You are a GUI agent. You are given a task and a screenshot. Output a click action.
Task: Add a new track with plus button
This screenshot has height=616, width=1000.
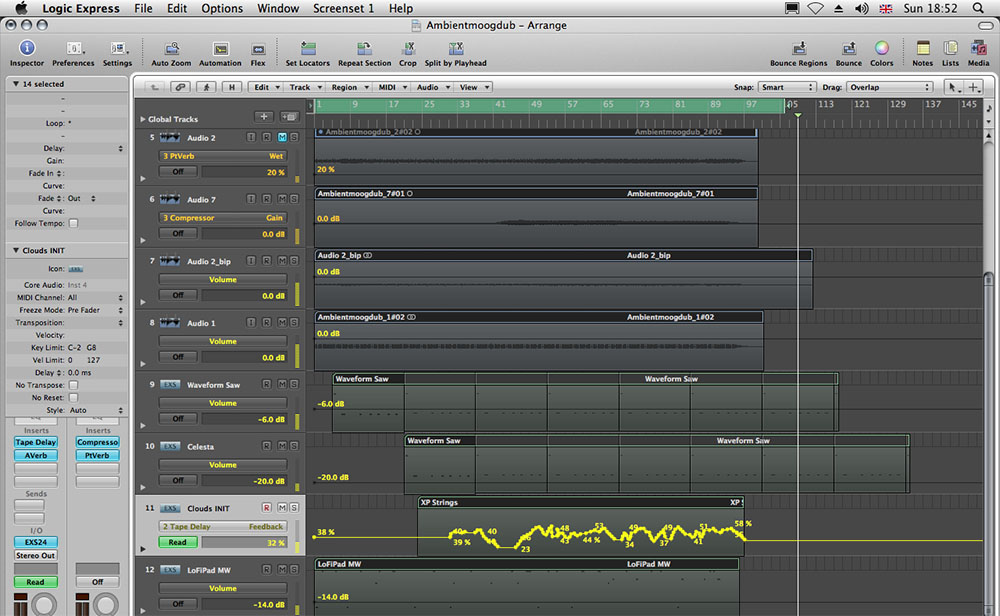[264, 117]
